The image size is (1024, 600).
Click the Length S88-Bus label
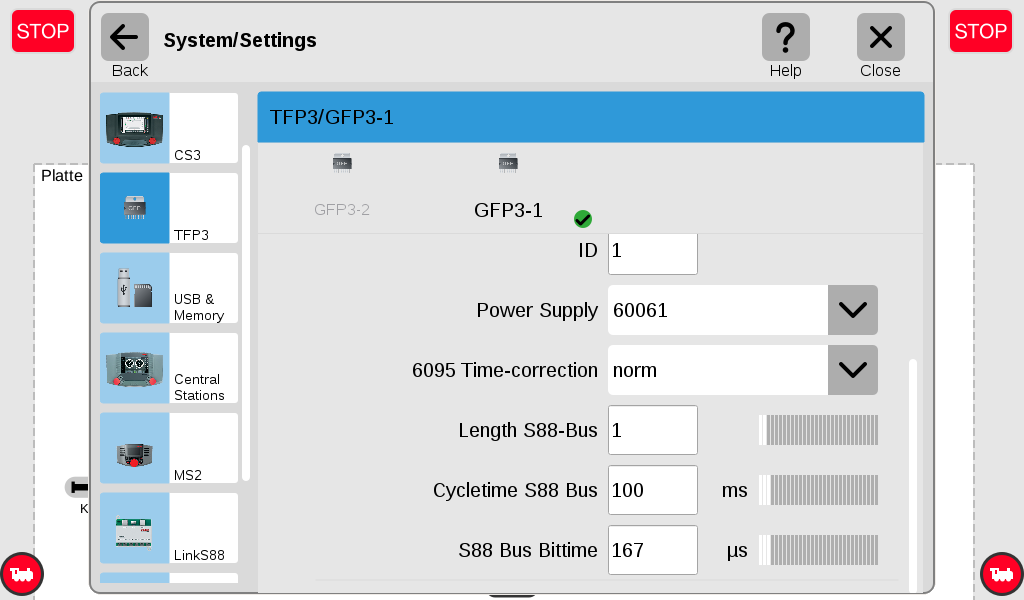528,430
